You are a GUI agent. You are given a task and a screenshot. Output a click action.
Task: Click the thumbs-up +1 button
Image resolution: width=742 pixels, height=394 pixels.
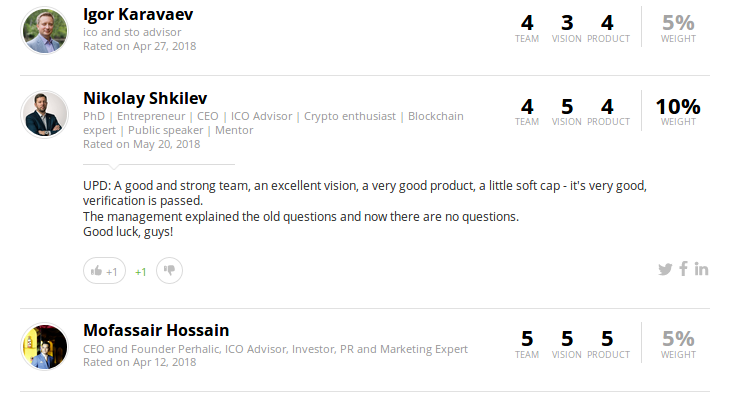(105, 271)
